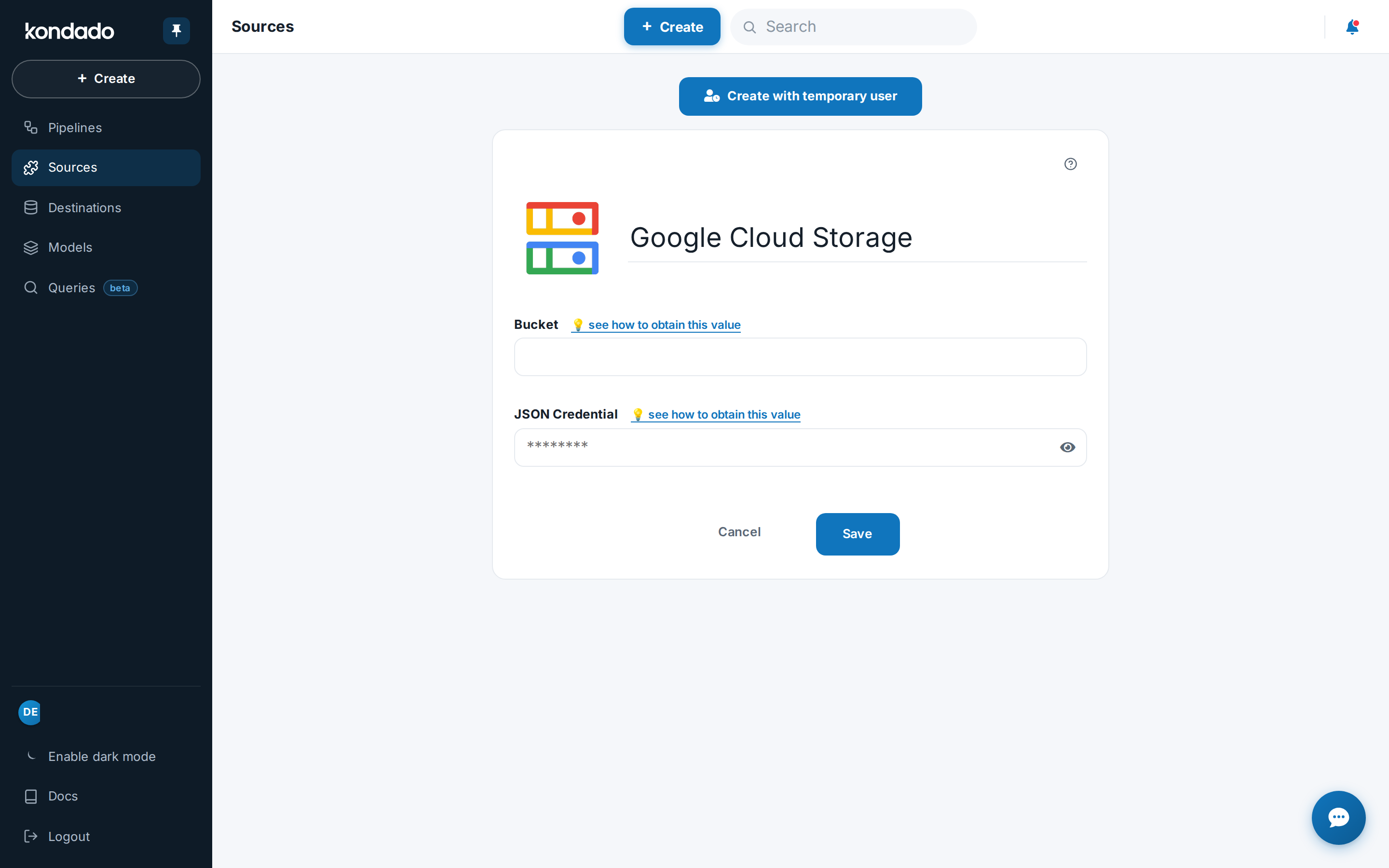Click Create with temporary user
The width and height of the screenshot is (1389, 868).
800,96
